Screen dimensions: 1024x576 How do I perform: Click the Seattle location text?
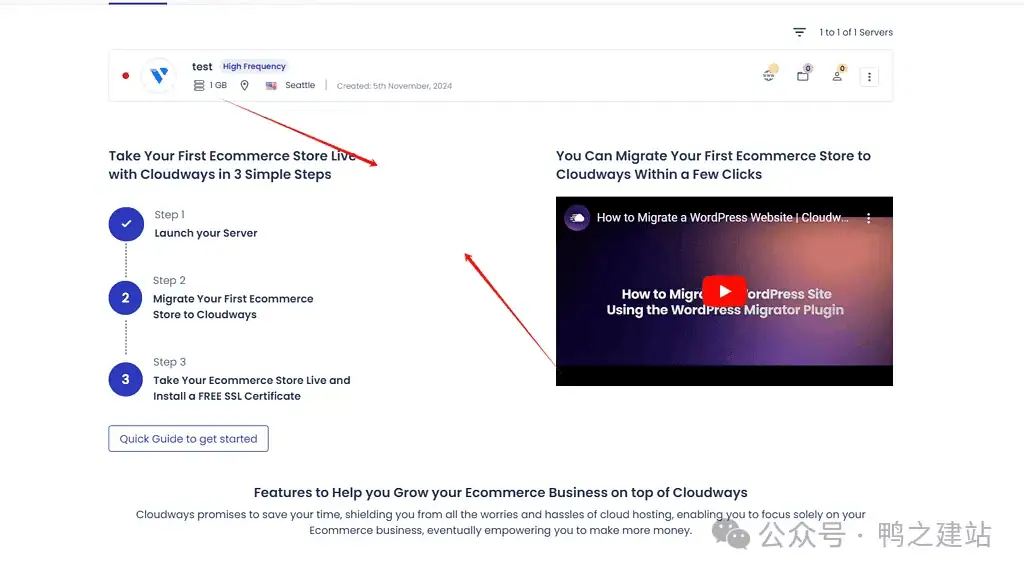[x=300, y=85]
